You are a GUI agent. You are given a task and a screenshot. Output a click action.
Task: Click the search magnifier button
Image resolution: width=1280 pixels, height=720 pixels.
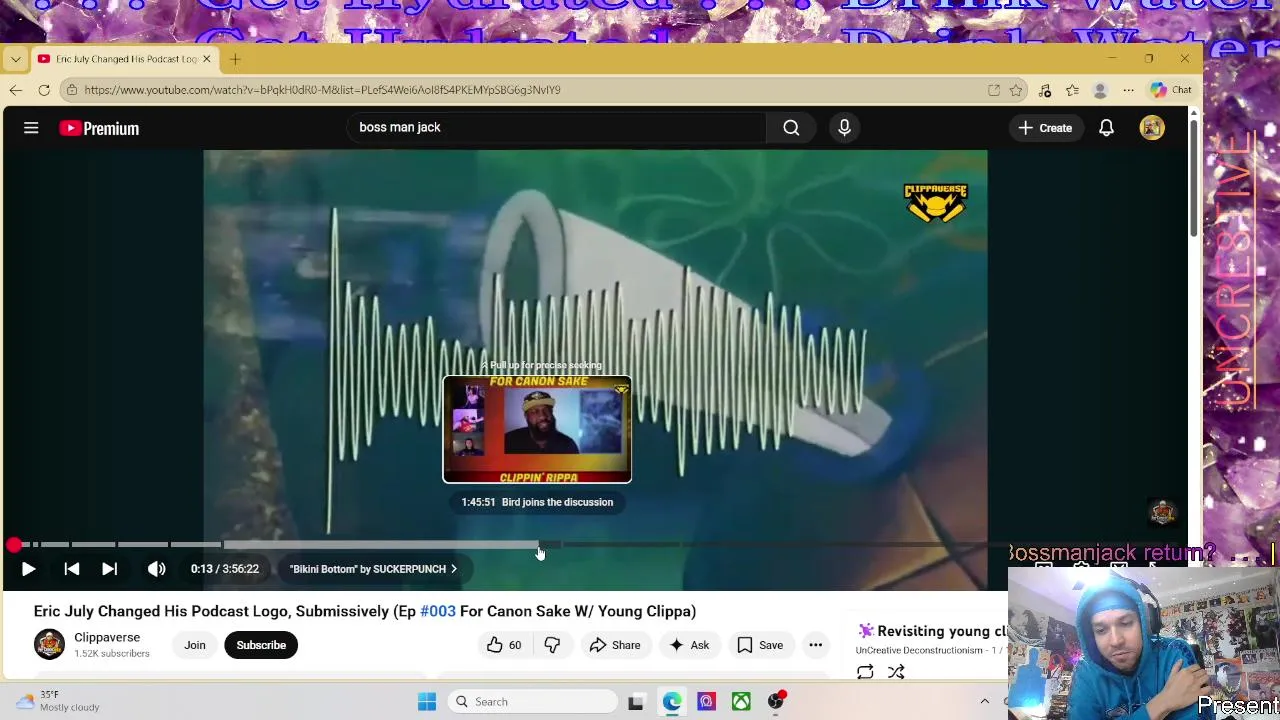[x=791, y=128]
